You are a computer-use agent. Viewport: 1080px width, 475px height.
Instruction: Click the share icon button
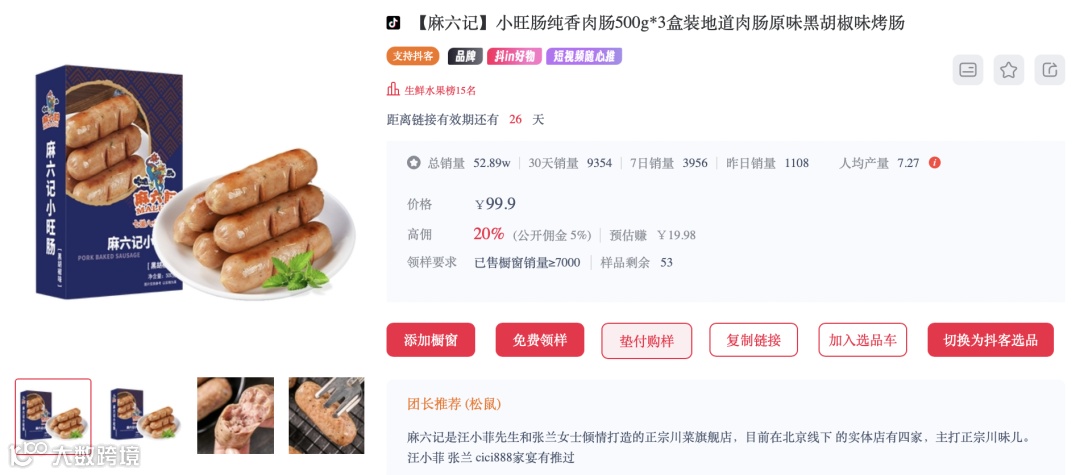pos(1050,70)
